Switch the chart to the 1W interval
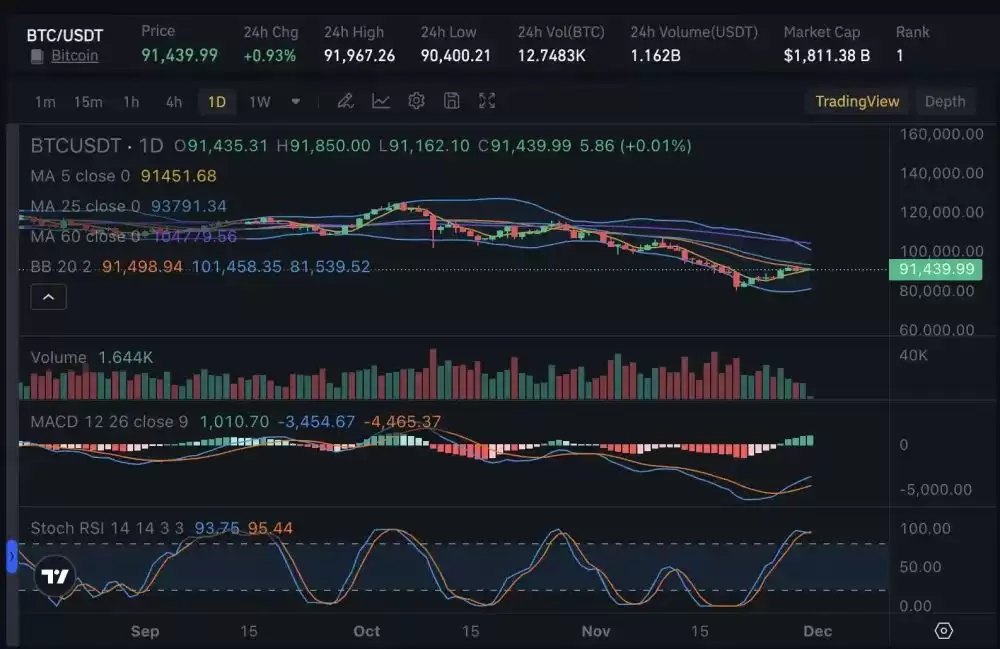 click(x=257, y=101)
